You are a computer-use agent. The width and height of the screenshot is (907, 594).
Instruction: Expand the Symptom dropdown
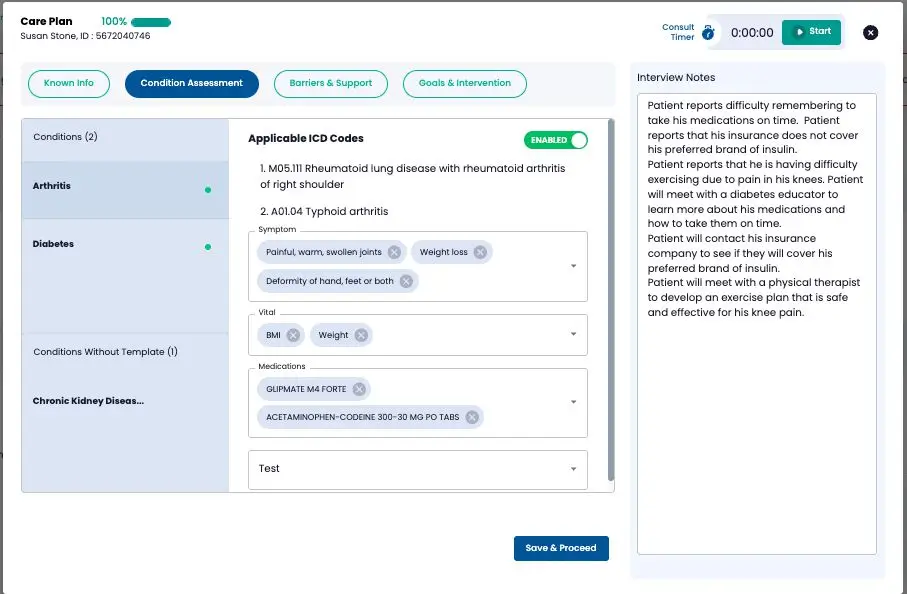click(573, 266)
